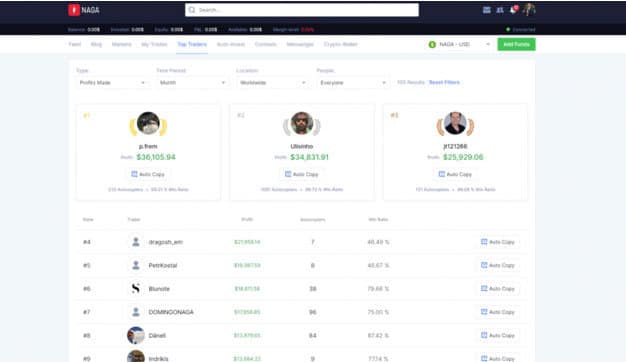Click profit value $34,831.91

(309, 157)
